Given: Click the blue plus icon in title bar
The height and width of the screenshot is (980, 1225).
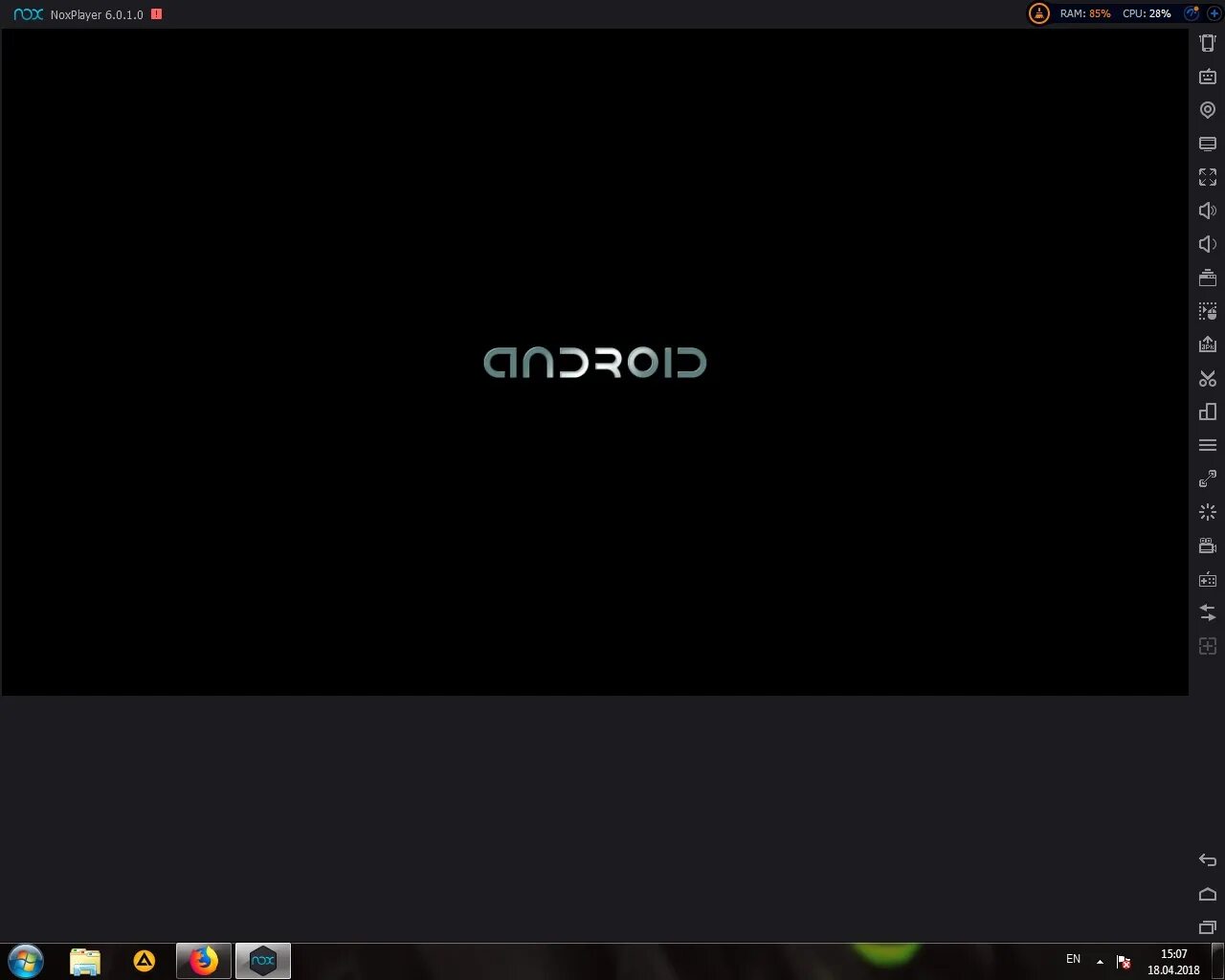Looking at the screenshot, I should (x=1214, y=13).
